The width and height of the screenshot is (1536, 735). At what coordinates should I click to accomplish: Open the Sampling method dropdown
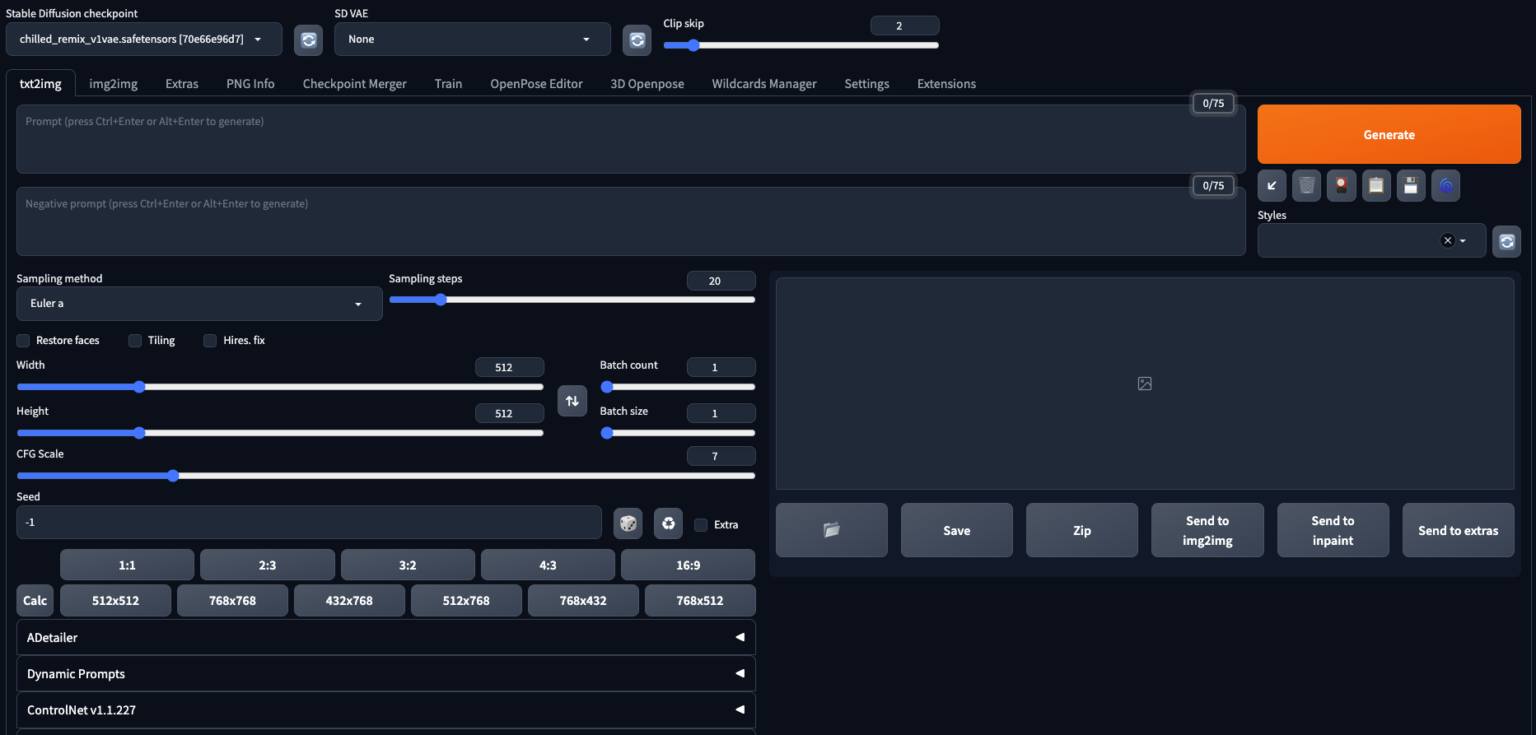pyautogui.click(x=199, y=303)
